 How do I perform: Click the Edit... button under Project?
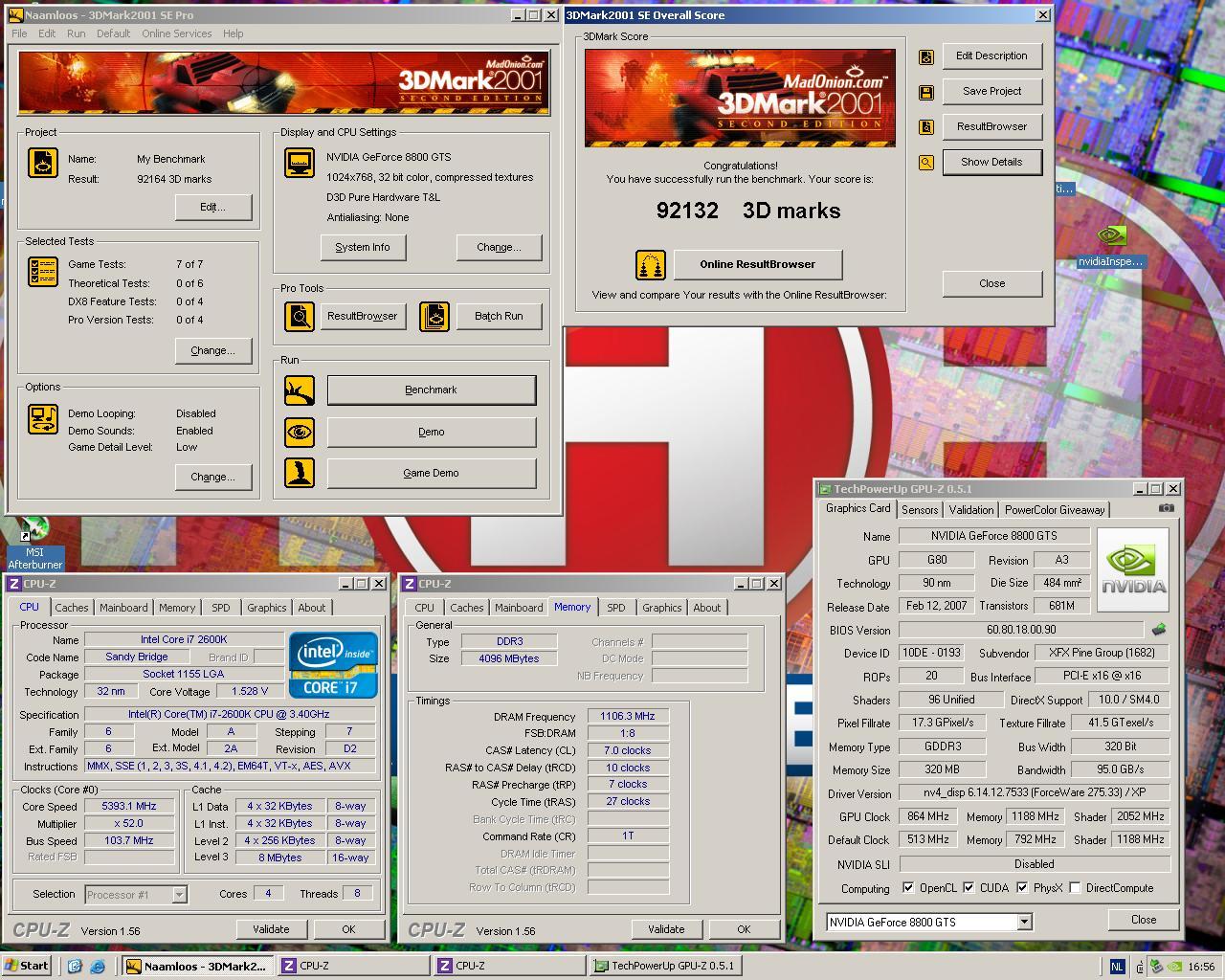click(x=212, y=207)
